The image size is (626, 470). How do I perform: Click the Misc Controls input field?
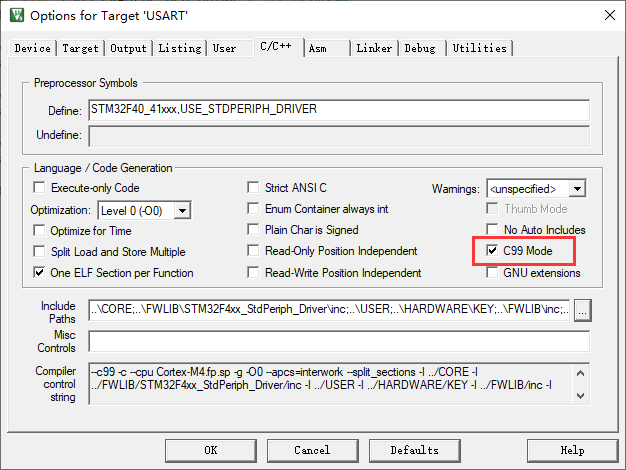[338, 342]
